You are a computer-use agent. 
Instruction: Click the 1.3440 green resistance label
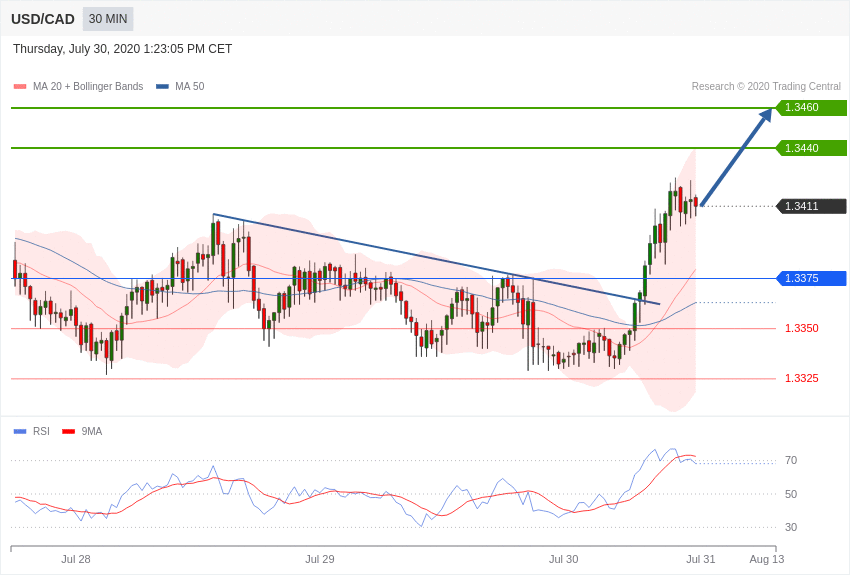[812, 148]
